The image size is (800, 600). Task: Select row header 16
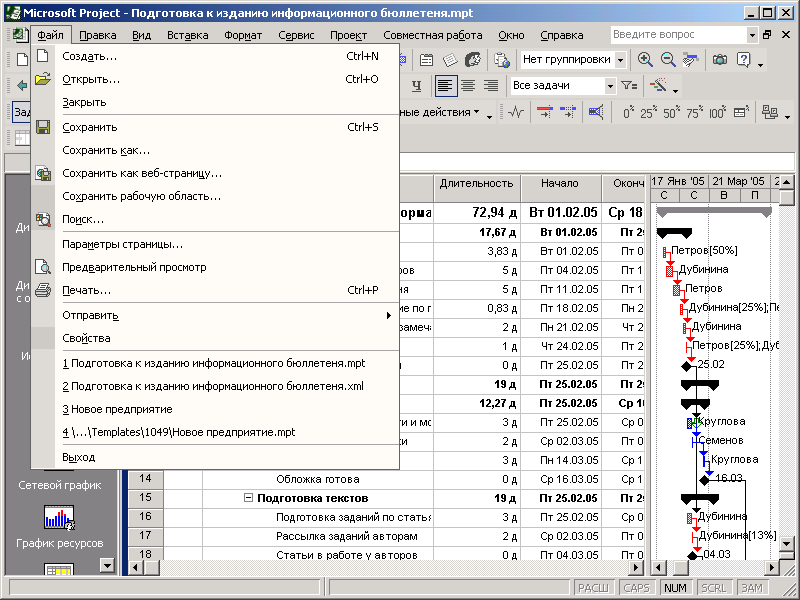[145, 516]
